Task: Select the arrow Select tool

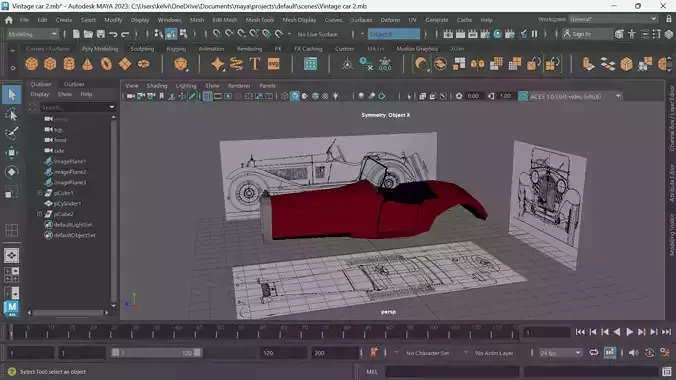Action: pos(12,94)
